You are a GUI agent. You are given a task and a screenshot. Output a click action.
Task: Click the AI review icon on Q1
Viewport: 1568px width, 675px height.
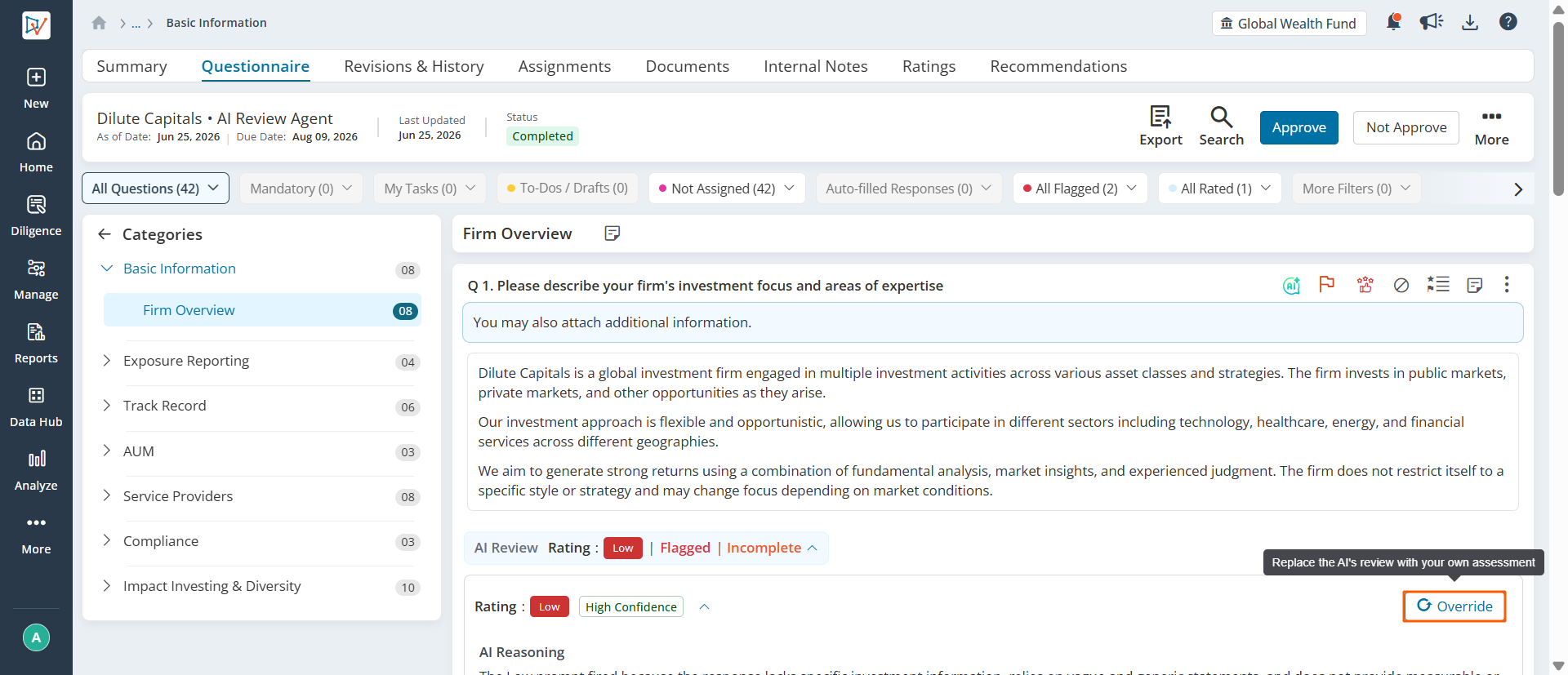1291,285
